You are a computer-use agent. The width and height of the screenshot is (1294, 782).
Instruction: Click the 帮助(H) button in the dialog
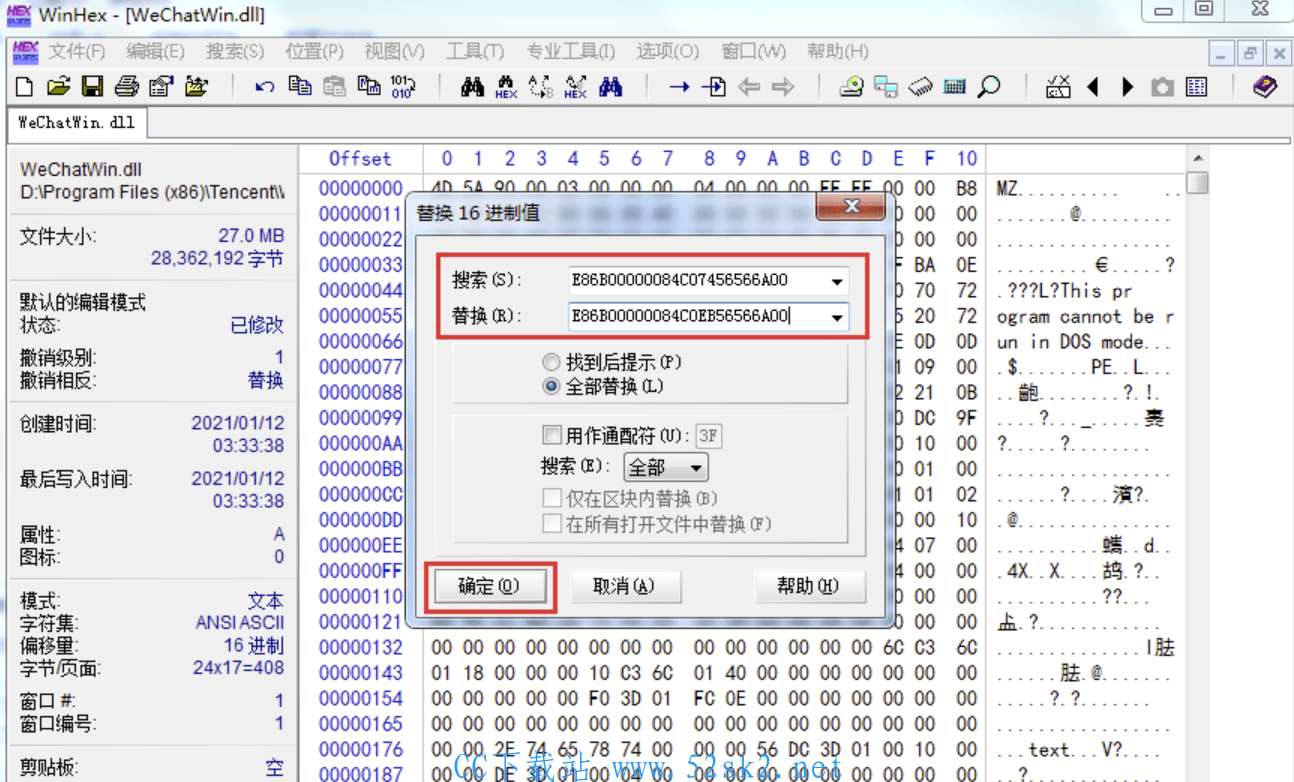coord(808,586)
